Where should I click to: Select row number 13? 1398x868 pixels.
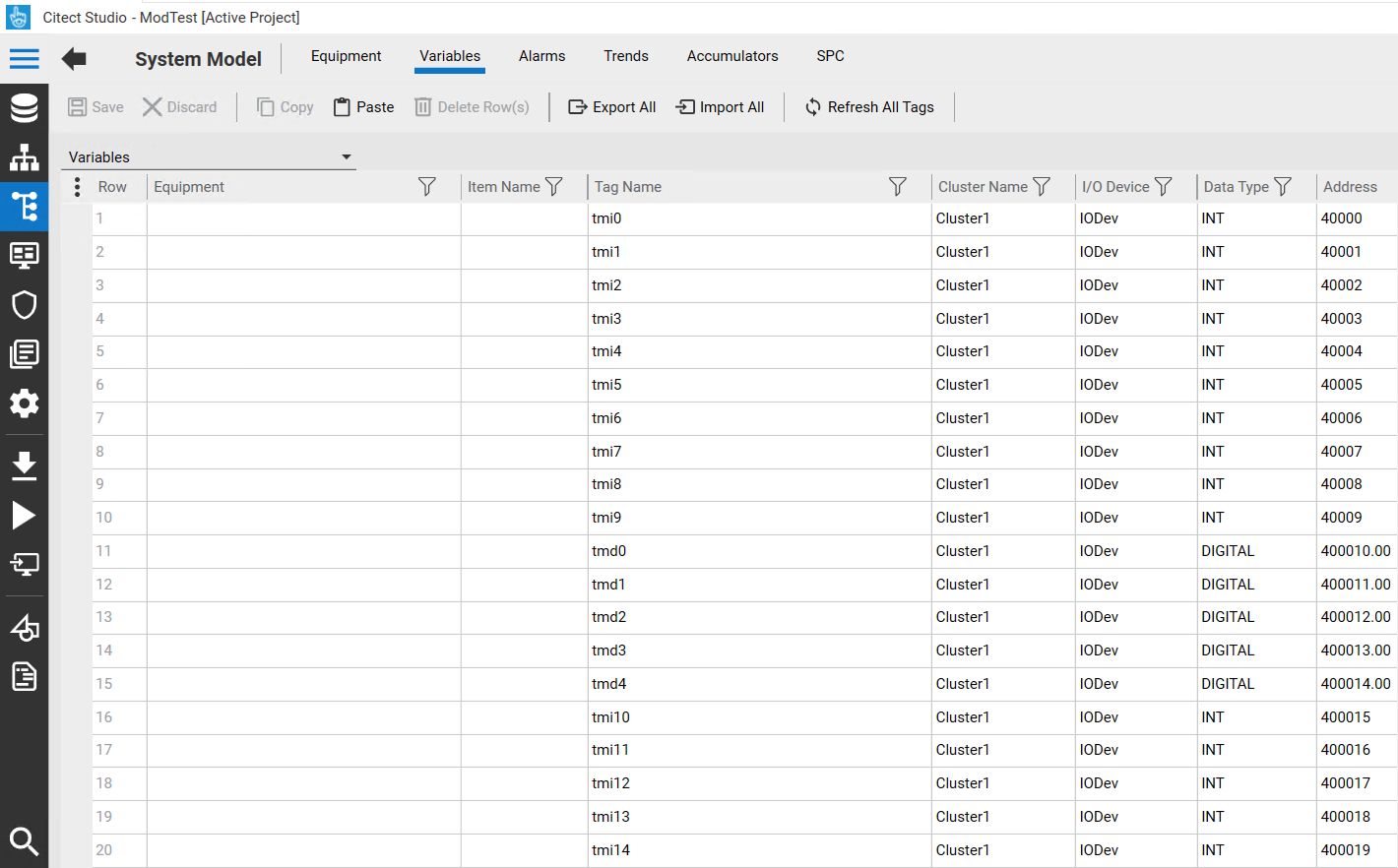(119, 617)
